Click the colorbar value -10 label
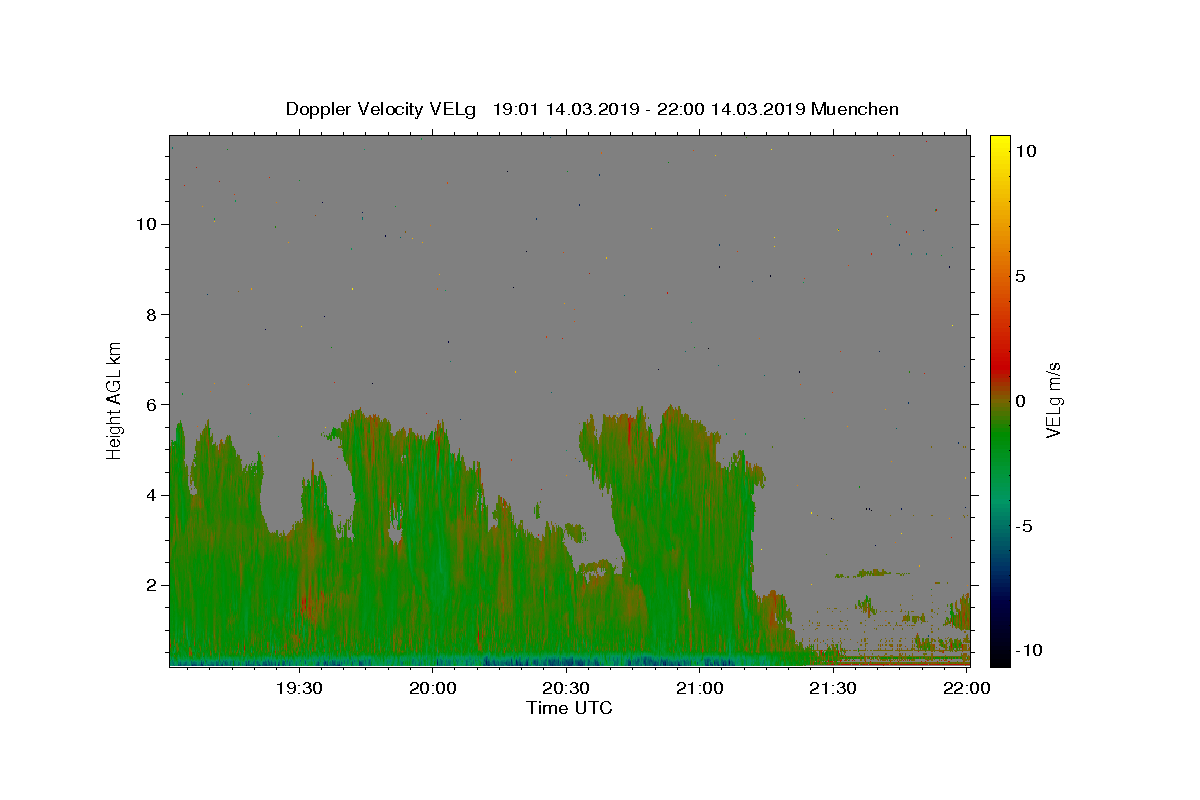1200x800 pixels. (x=1029, y=651)
